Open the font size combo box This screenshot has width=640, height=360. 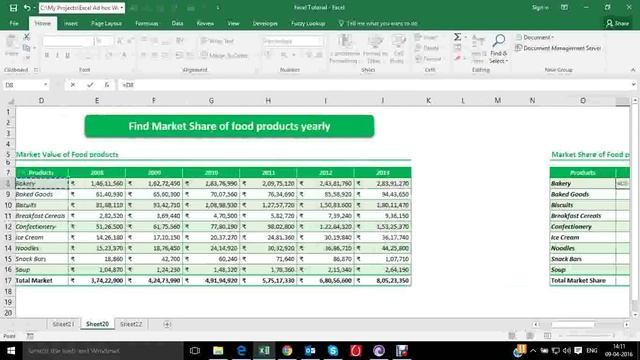pyautogui.click(x=104, y=41)
